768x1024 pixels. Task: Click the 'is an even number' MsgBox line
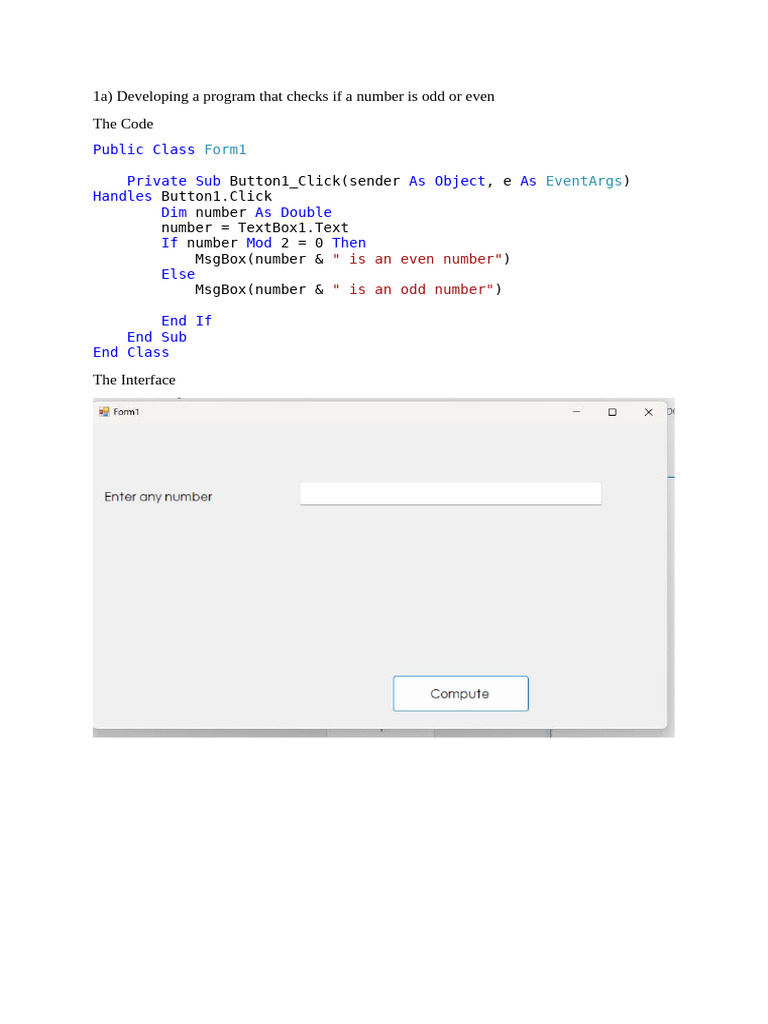(353, 259)
